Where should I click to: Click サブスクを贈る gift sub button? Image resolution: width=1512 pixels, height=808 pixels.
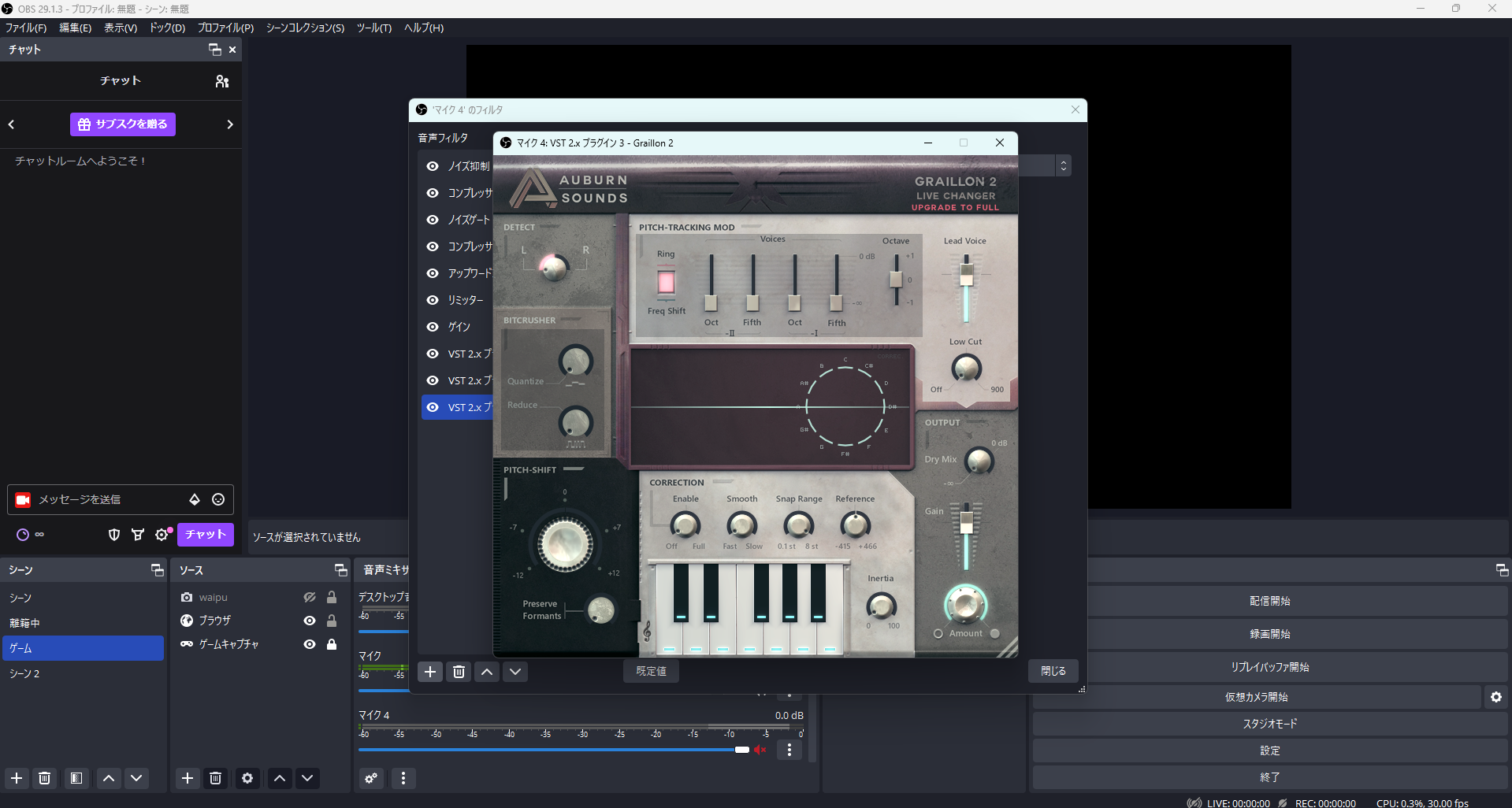(123, 124)
